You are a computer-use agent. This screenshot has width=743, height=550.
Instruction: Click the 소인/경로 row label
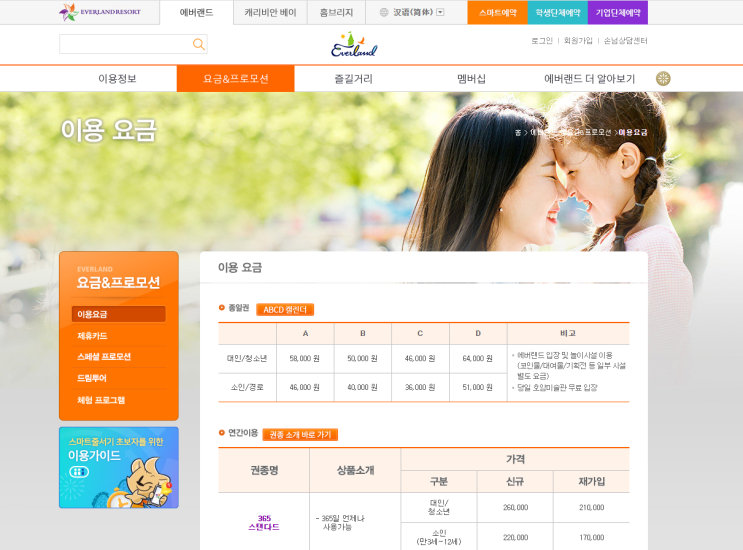tap(247, 387)
